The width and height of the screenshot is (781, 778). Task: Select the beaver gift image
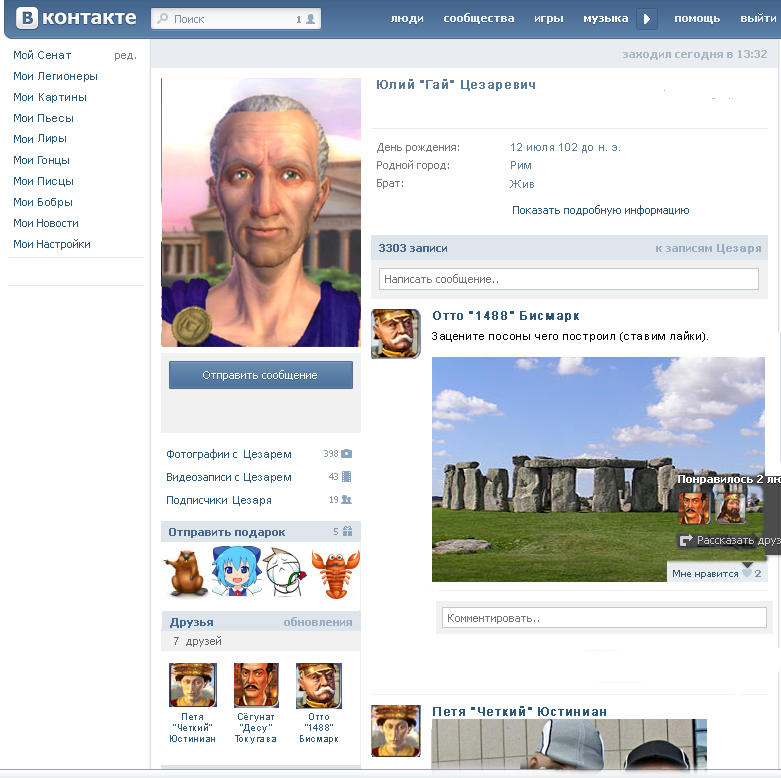pyautogui.click(x=186, y=573)
